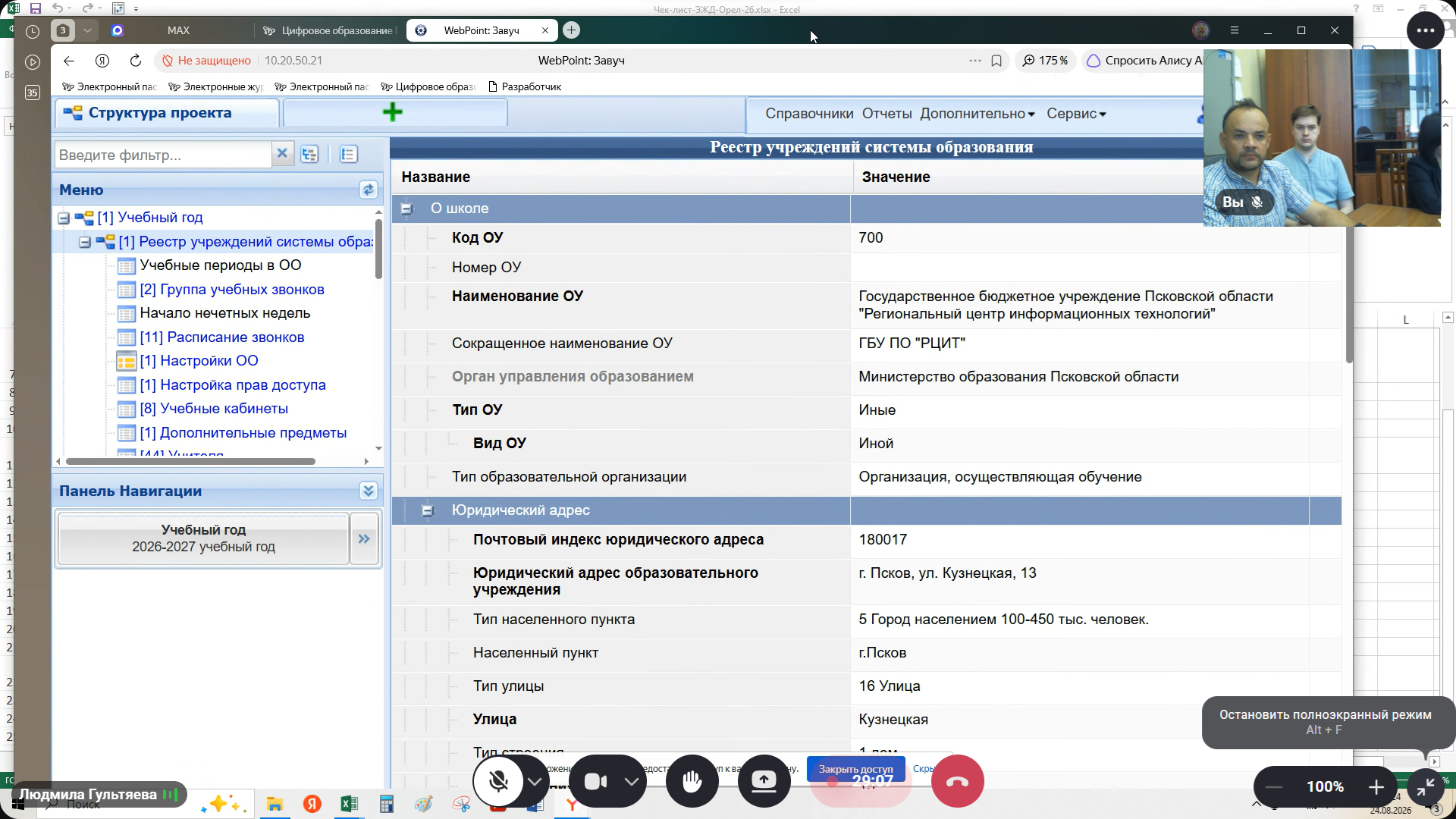Increase the meeting zoom with plus button

pos(1376,787)
